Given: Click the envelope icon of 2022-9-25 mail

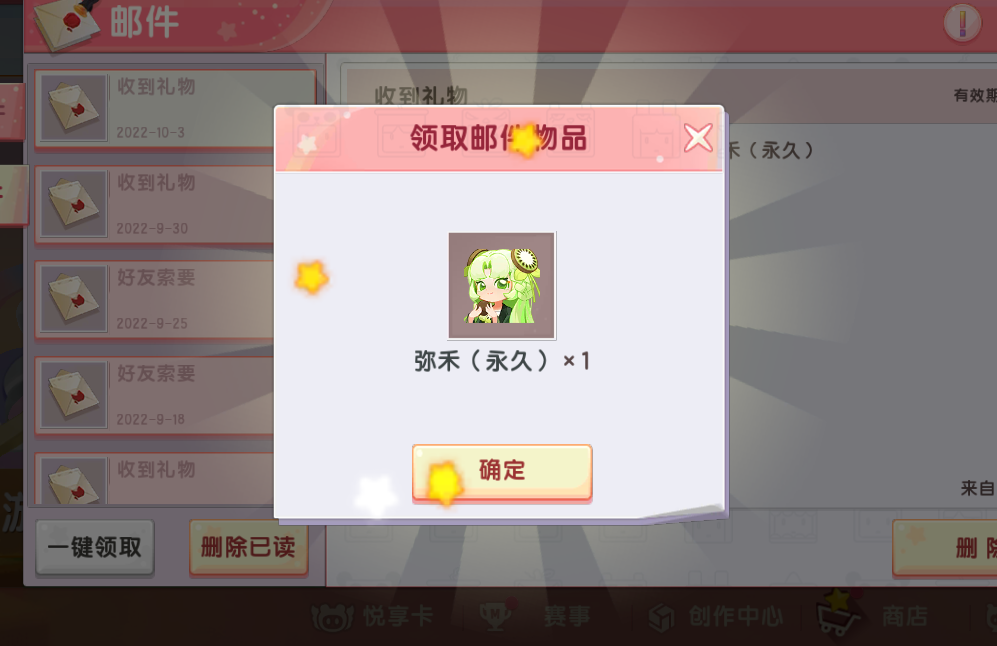Looking at the screenshot, I should [x=74, y=299].
